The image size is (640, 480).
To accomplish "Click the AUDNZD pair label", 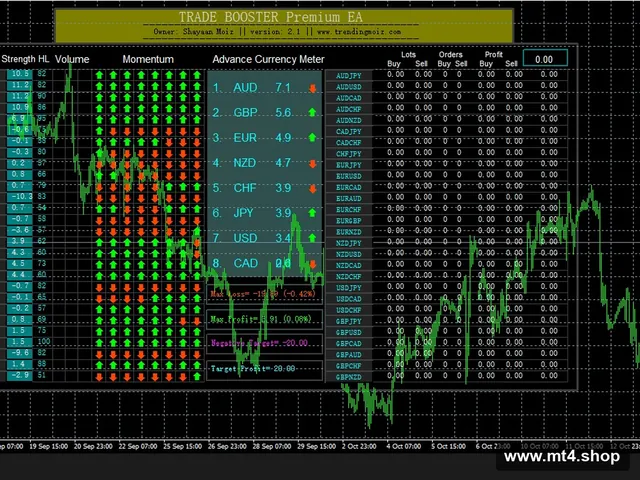I will (349, 120).
